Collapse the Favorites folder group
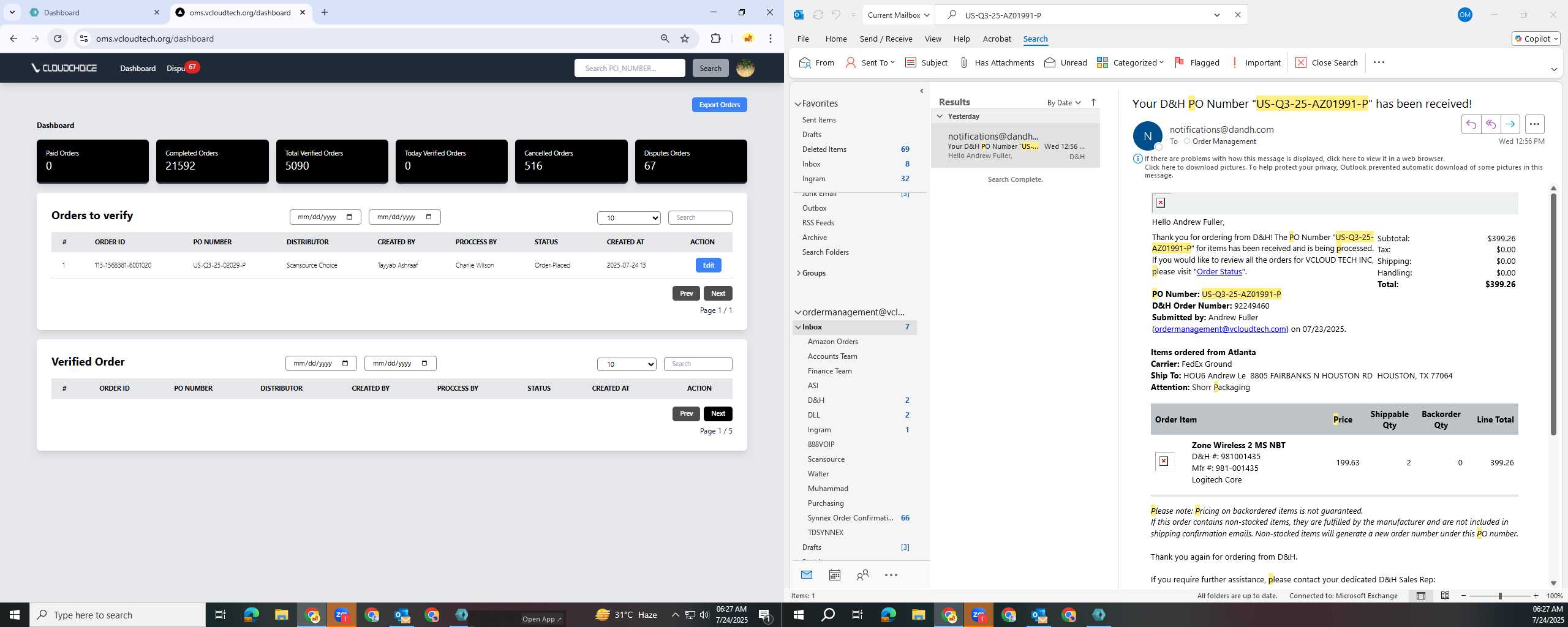Screen dimensions: 1568x627 (798, 104)
